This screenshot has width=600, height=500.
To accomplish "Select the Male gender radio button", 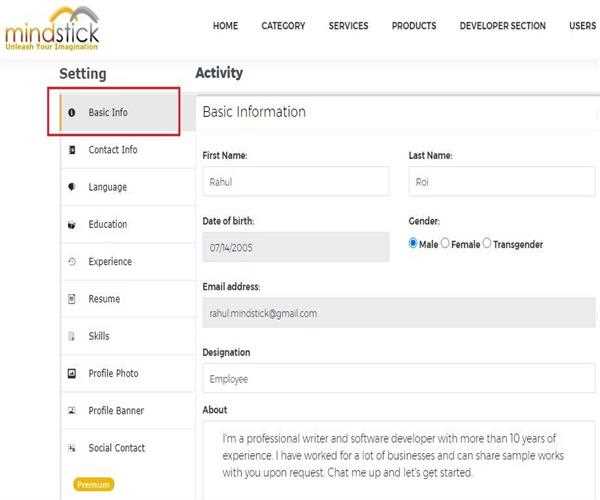I will pos(414,244).
